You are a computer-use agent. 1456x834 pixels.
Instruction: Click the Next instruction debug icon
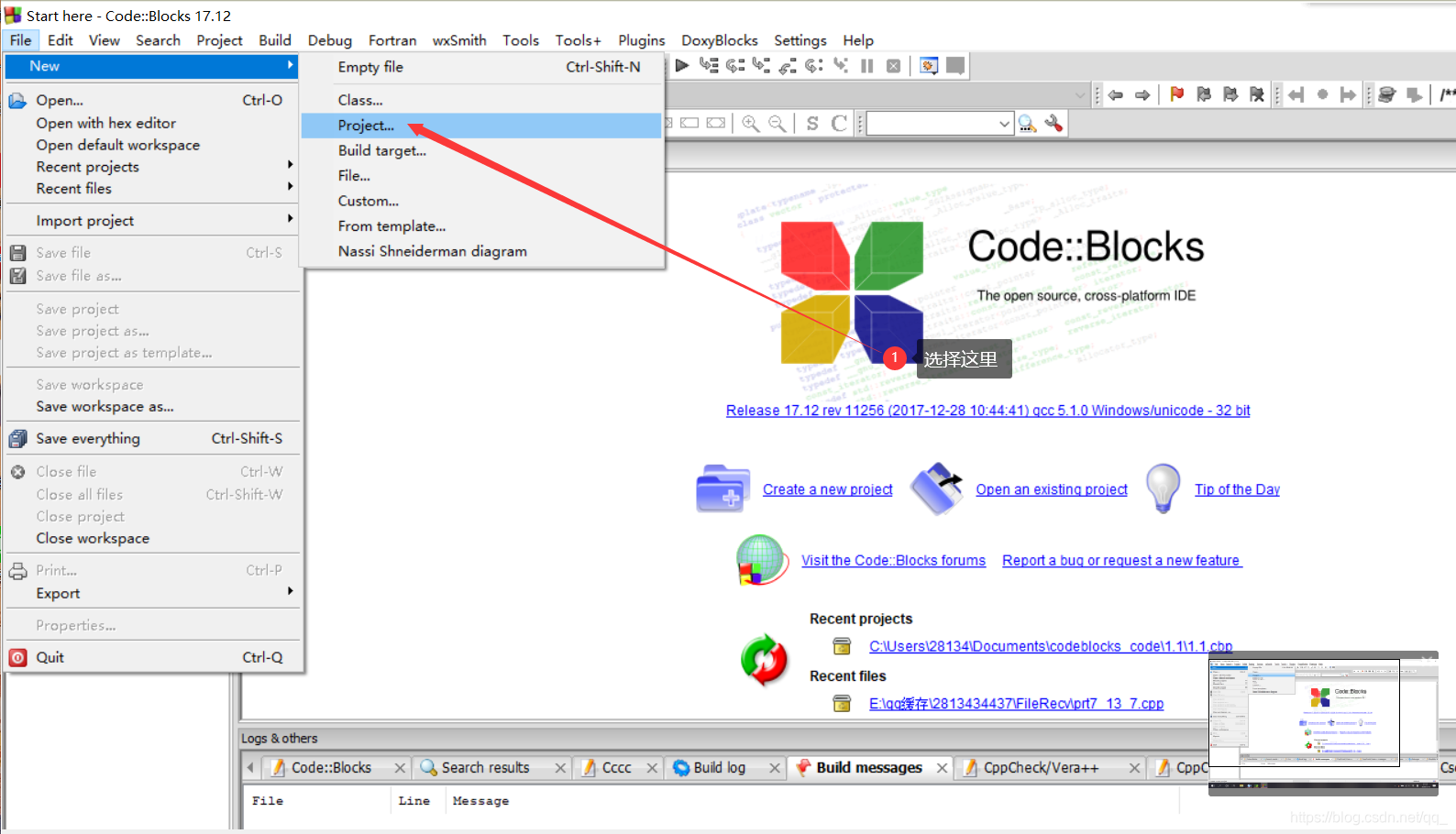coord(814,66)
